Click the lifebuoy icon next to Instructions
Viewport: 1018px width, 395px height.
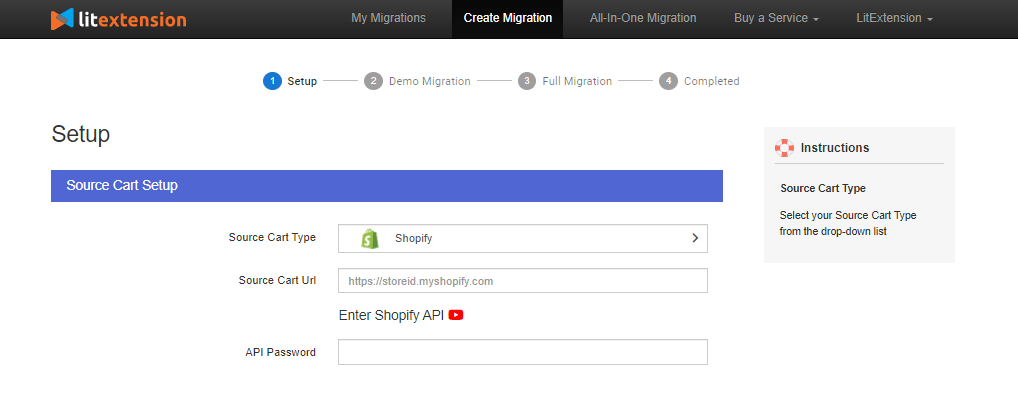click(x=784, y=148)
